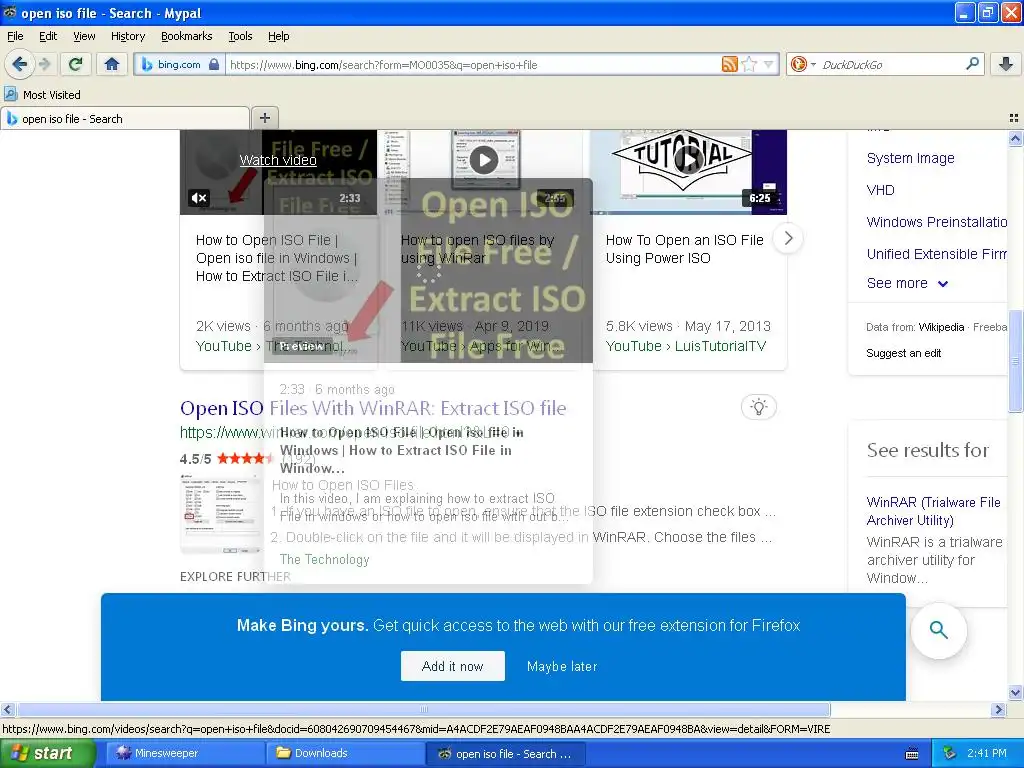Screen dimensions: 1024x768
Task: Open the downloads arrow button
Action: (1006, 64)
